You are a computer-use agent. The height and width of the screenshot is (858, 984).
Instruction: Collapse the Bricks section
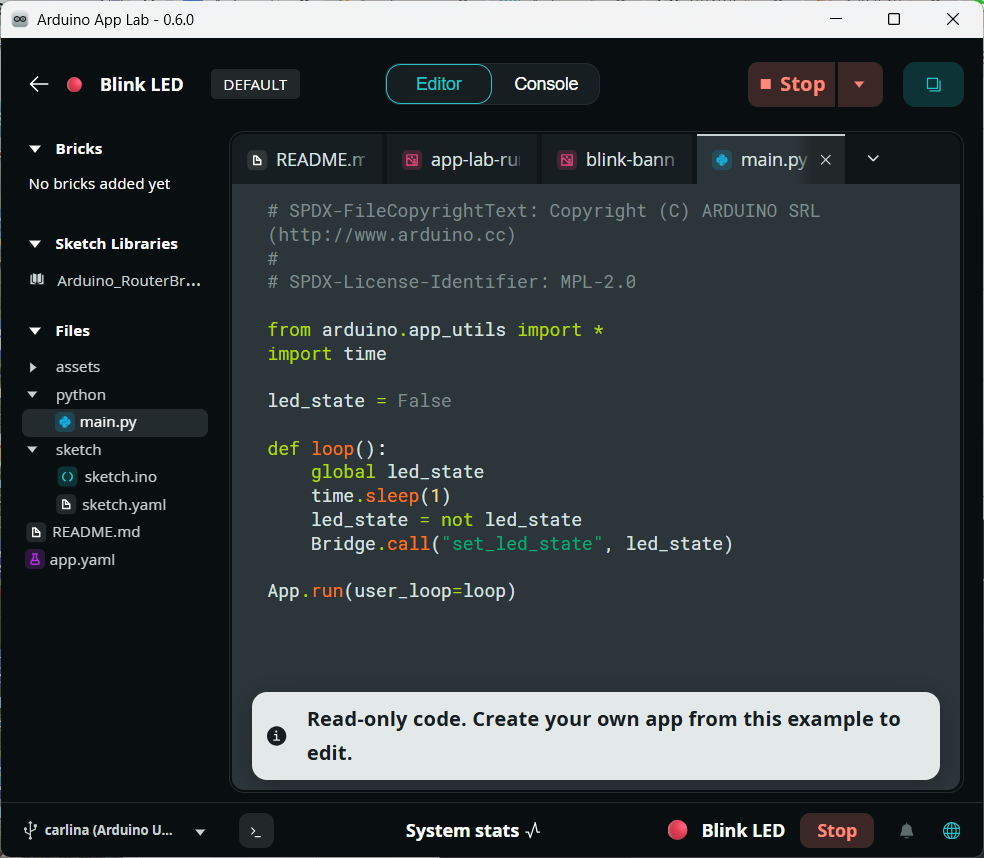(x=36, y=149)
